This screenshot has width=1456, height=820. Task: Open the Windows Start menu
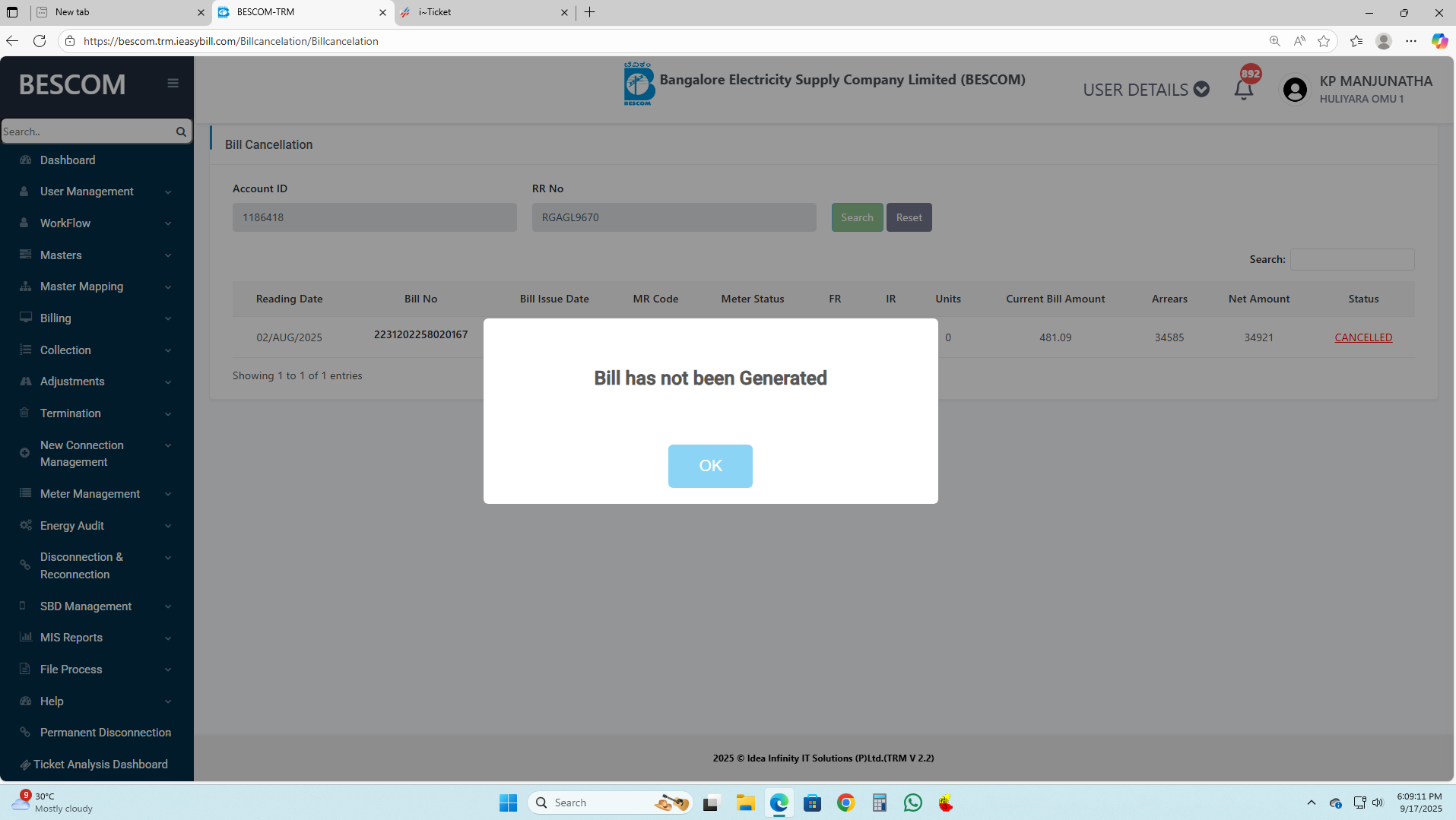(508, 803)
